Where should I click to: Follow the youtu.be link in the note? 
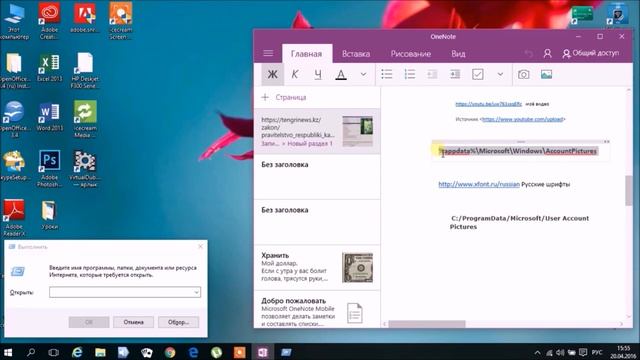(x=488, y=104)
